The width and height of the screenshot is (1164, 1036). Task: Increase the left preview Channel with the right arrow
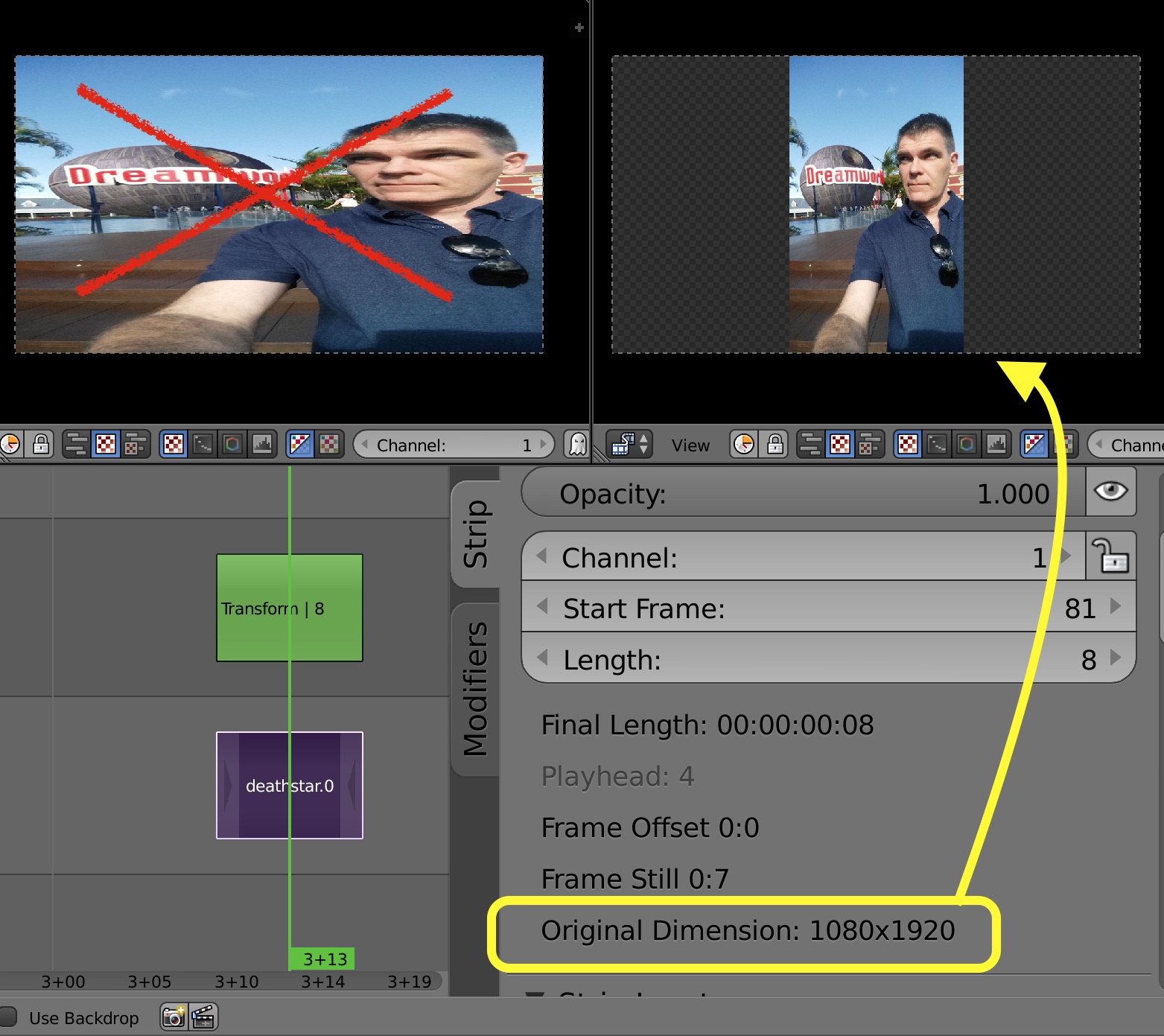click(544, 445)
